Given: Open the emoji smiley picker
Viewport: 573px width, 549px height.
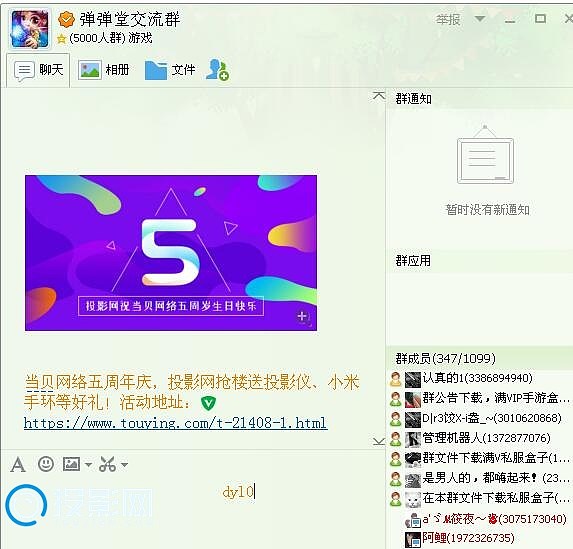Looking at the screenshot, I should (46, 464).
